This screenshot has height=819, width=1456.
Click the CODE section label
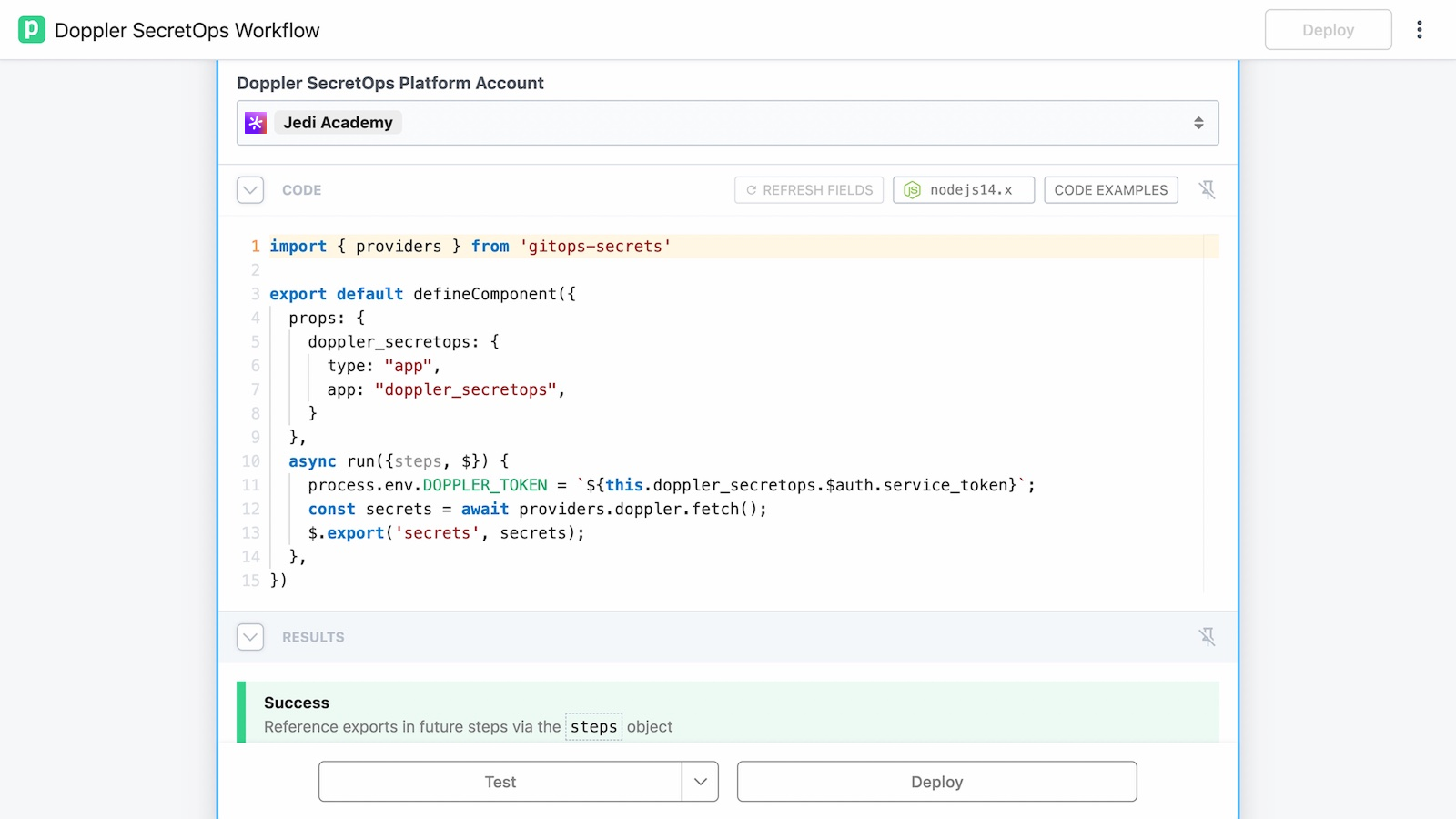(x=302, y=190)
